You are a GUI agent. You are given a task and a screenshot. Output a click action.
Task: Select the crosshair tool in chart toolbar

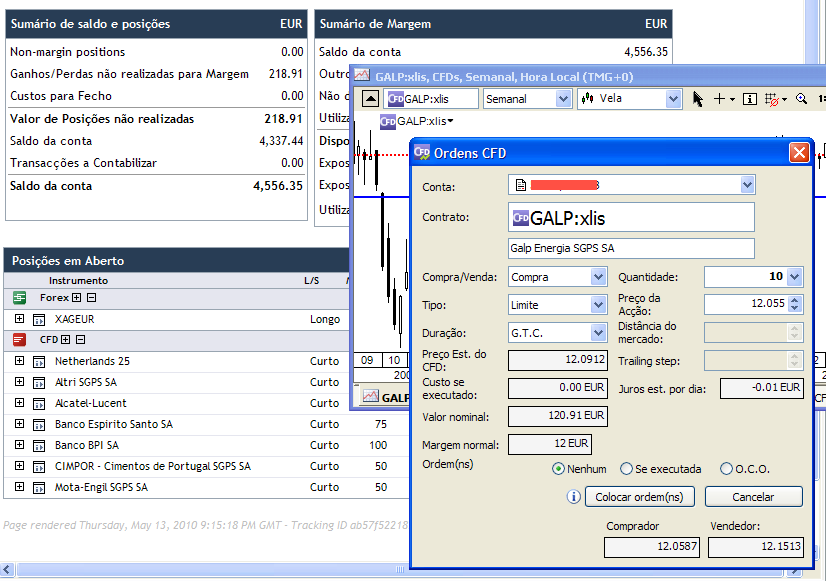tap(719, 99)
